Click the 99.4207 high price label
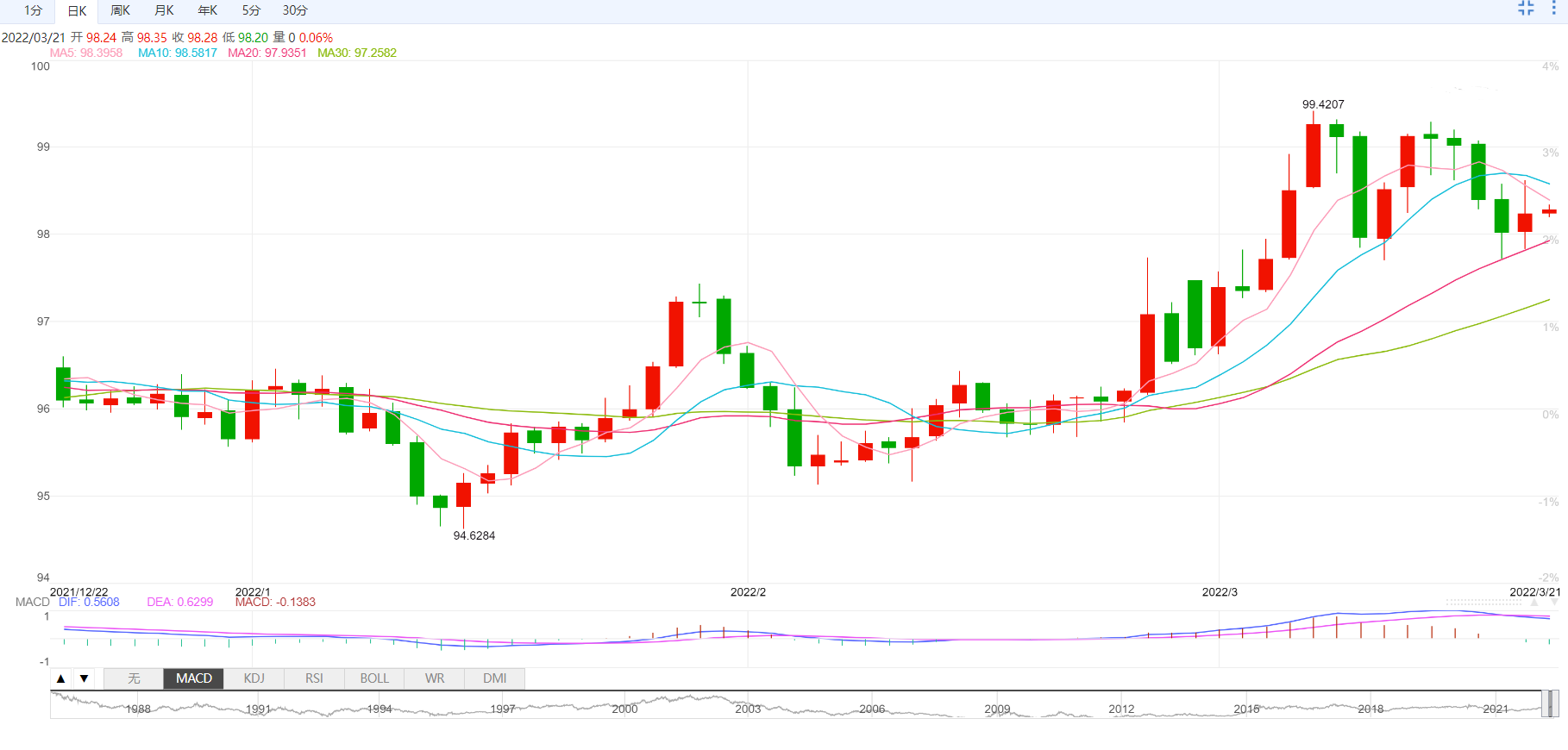Image resolution: width=1568 pixels, height=750 pixels. pos(1323,104)
